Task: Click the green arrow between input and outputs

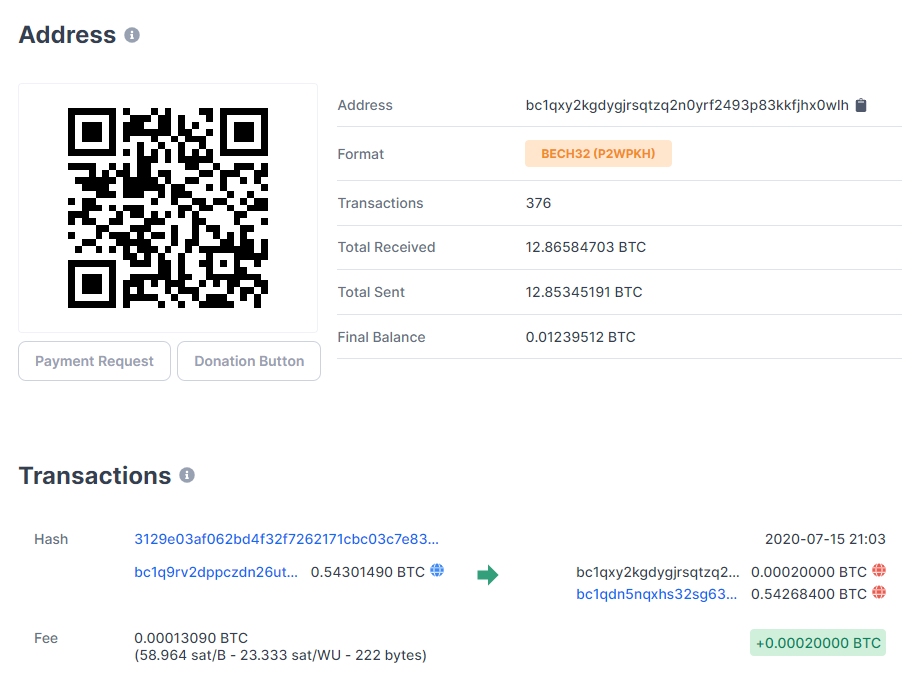Action: click(x=487, y=575)
